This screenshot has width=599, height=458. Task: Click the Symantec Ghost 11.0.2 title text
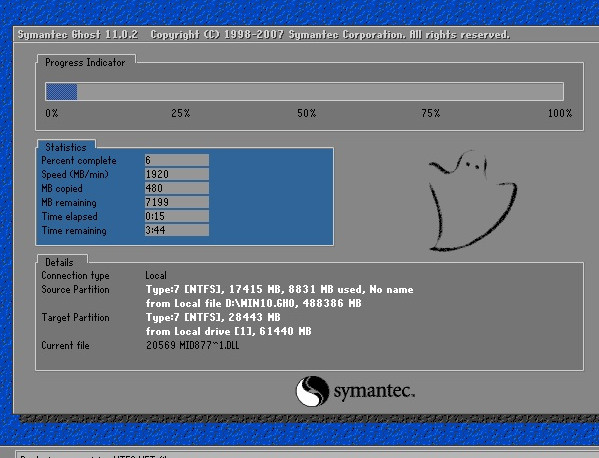(x=78, y=35)
